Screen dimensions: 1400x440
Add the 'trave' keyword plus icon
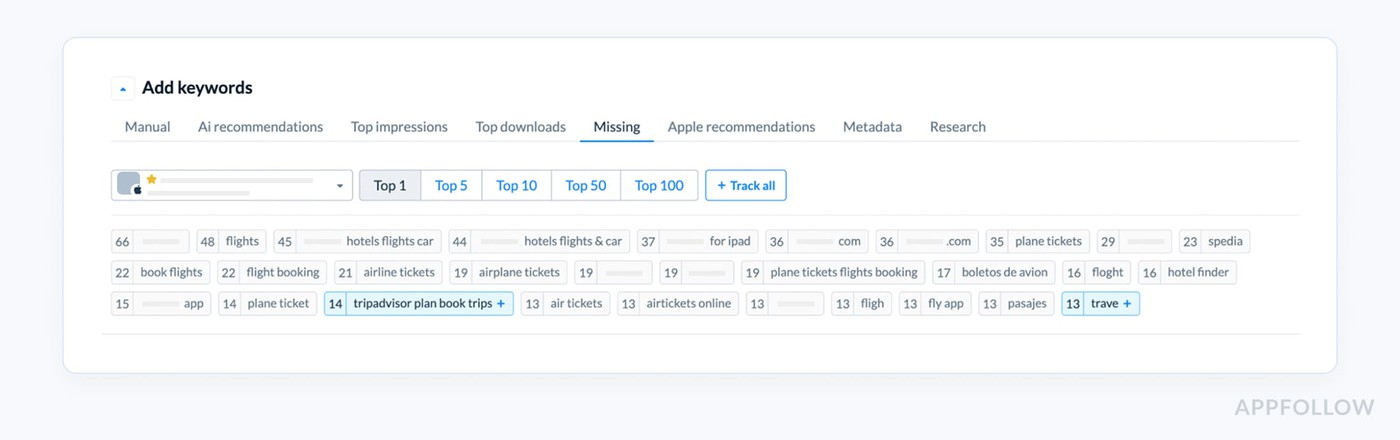[x=1127, y=303]
